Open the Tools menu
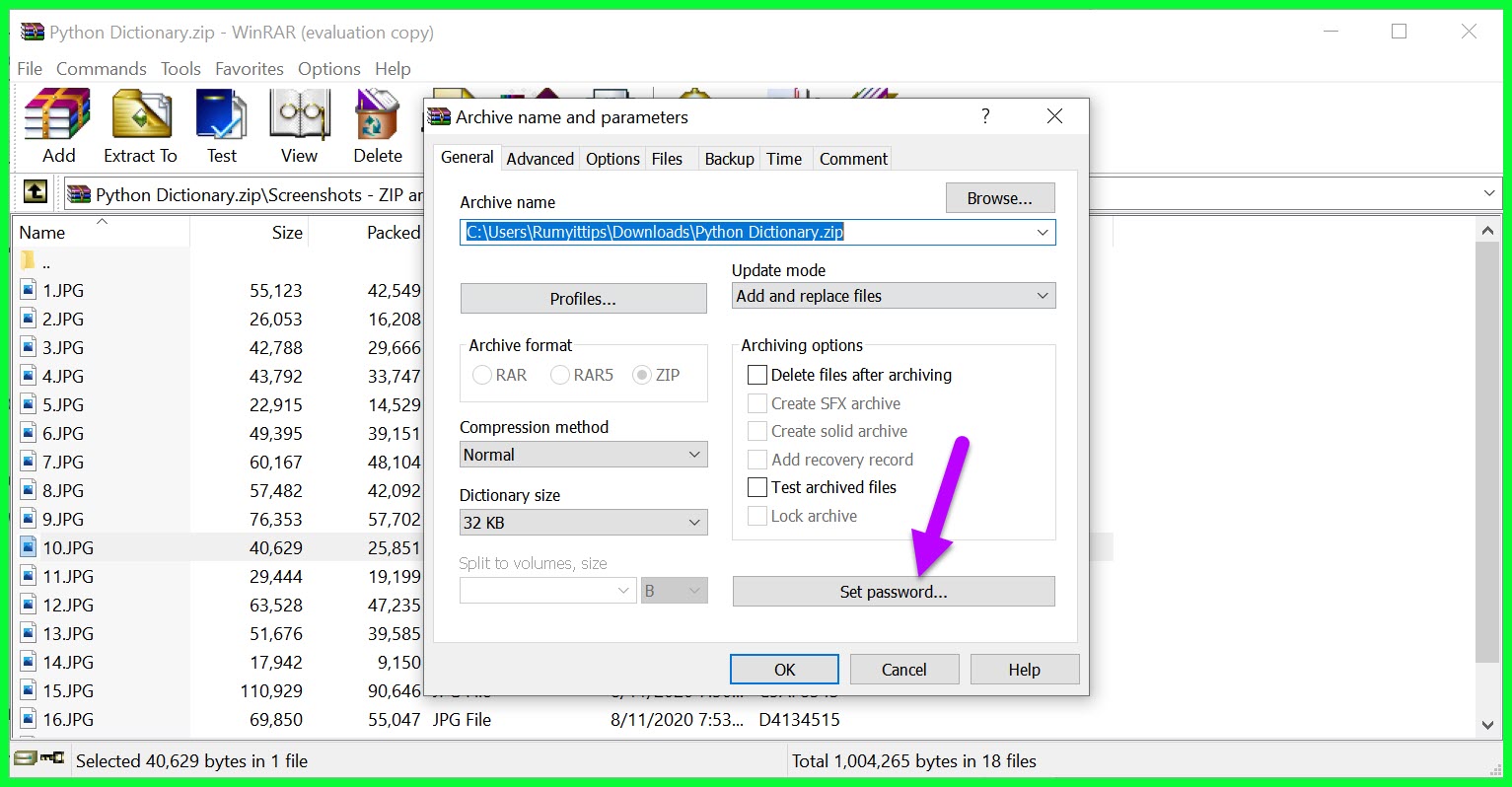 180,68
